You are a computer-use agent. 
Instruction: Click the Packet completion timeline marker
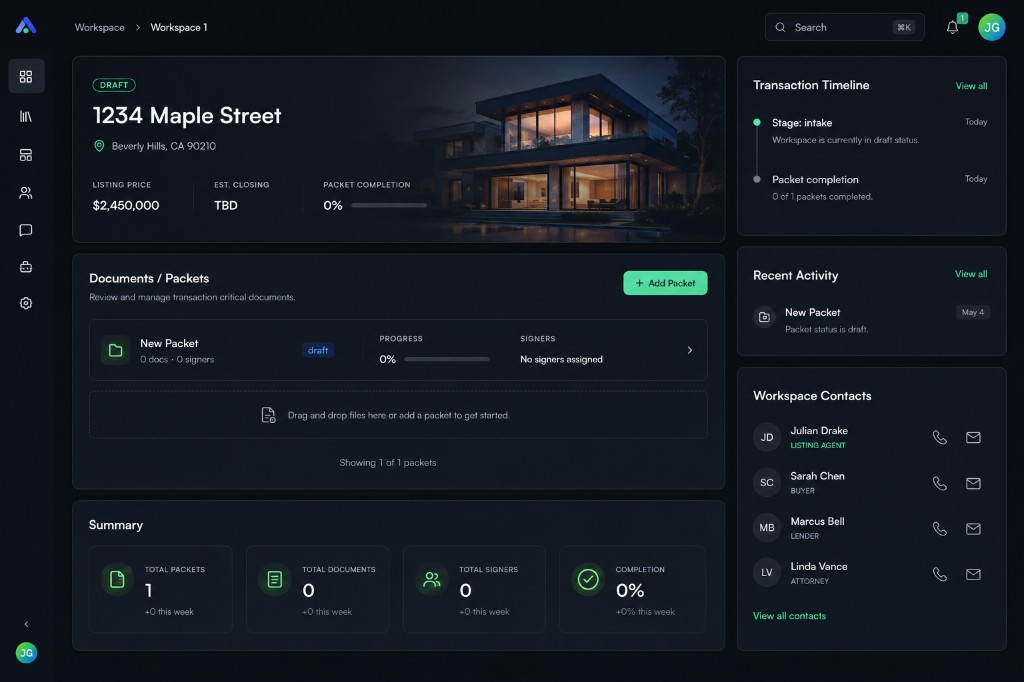(757, 179)
